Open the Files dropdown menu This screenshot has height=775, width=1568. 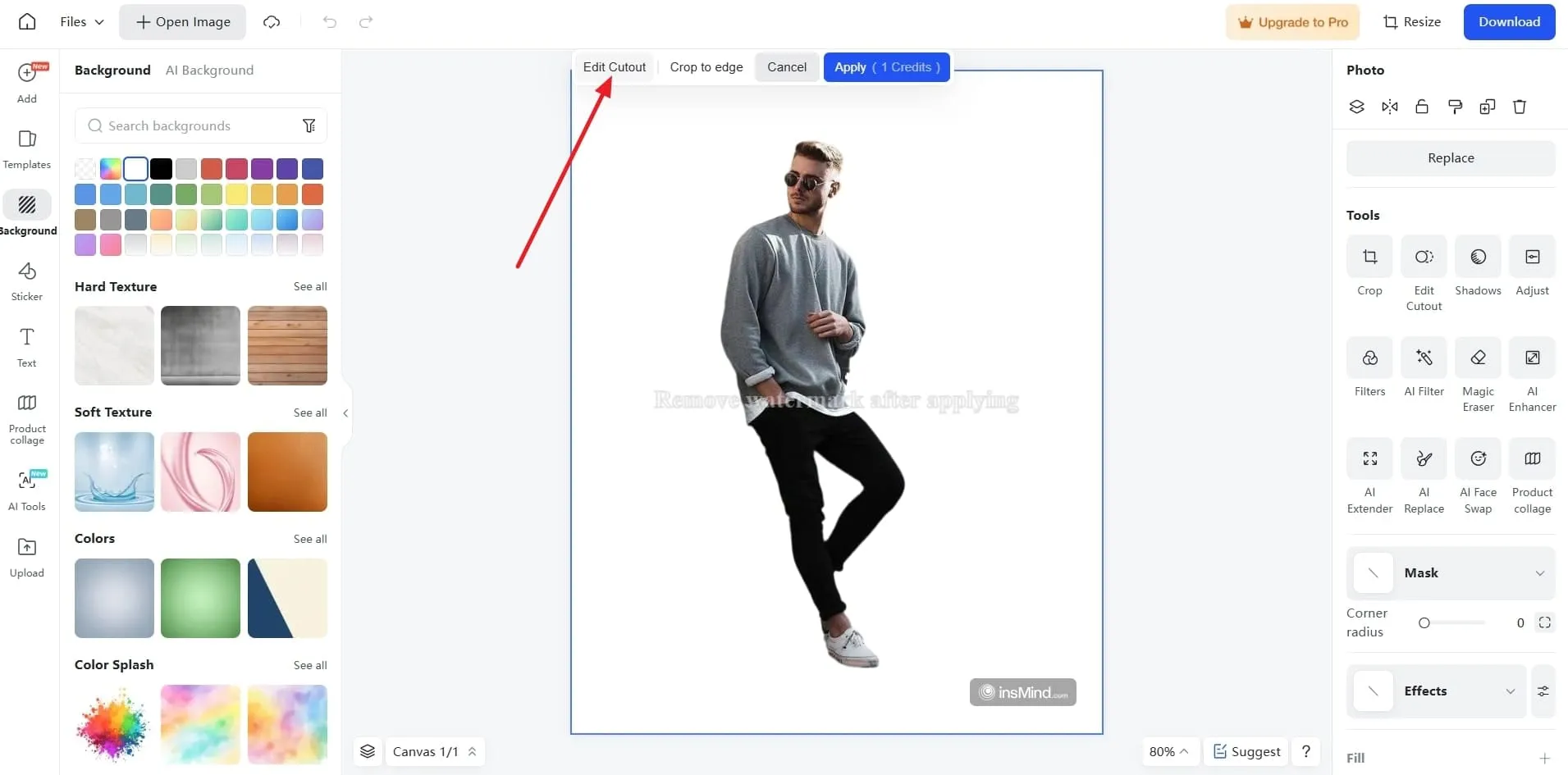click(x=81, y=22)
